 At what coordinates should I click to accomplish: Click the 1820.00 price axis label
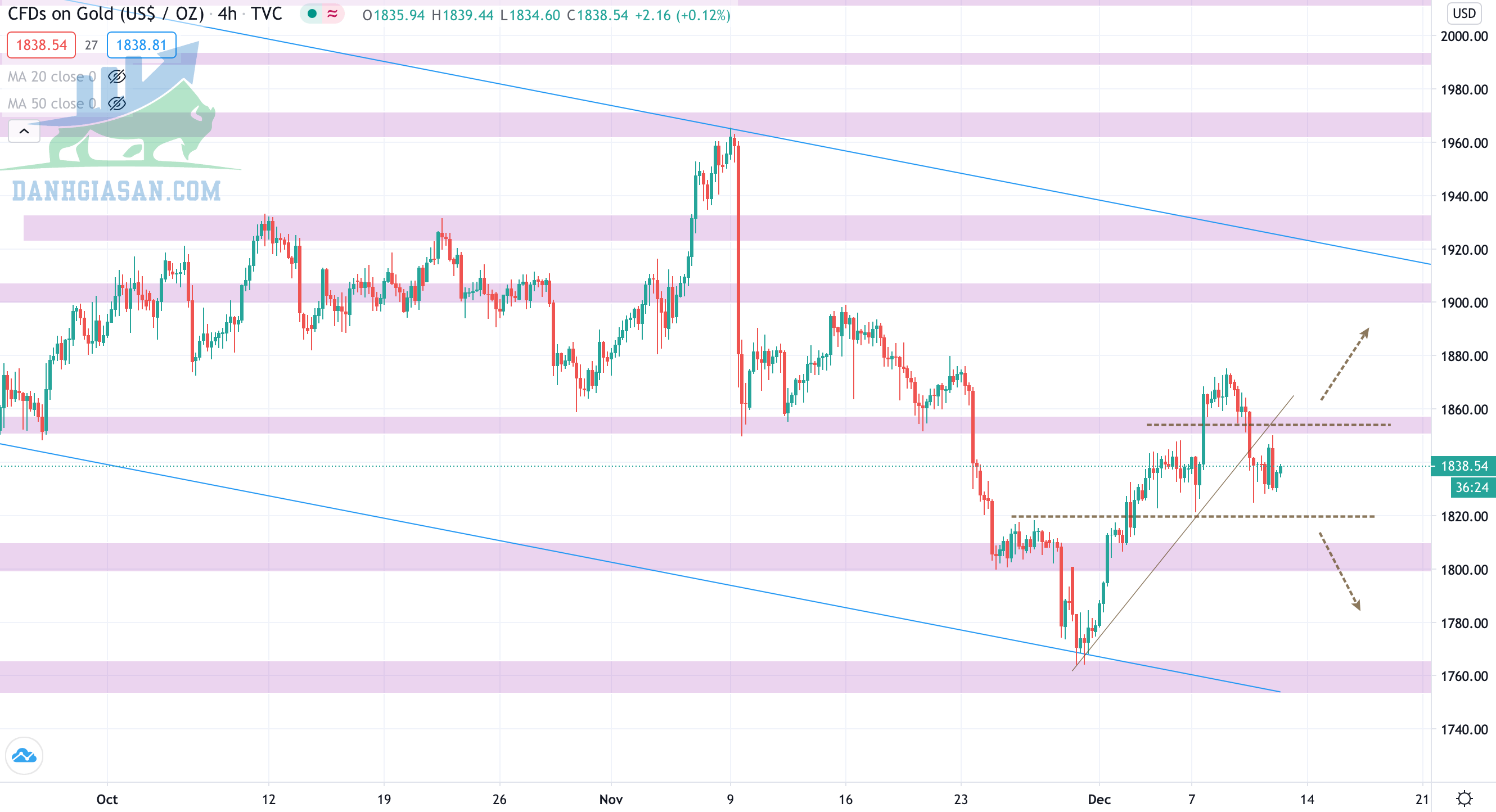tap(1464, 516)
